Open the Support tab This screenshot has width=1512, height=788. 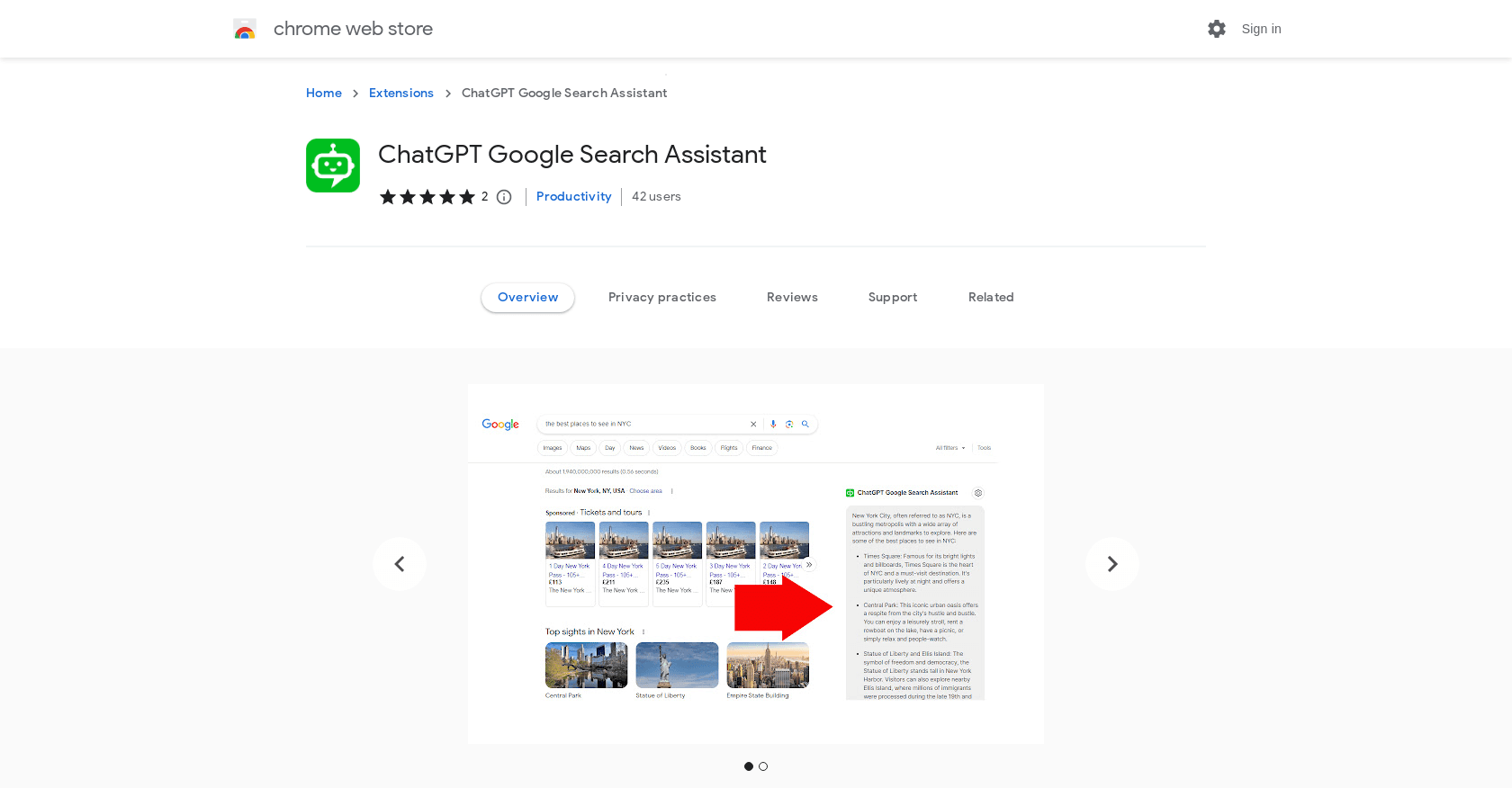(893, 298)
